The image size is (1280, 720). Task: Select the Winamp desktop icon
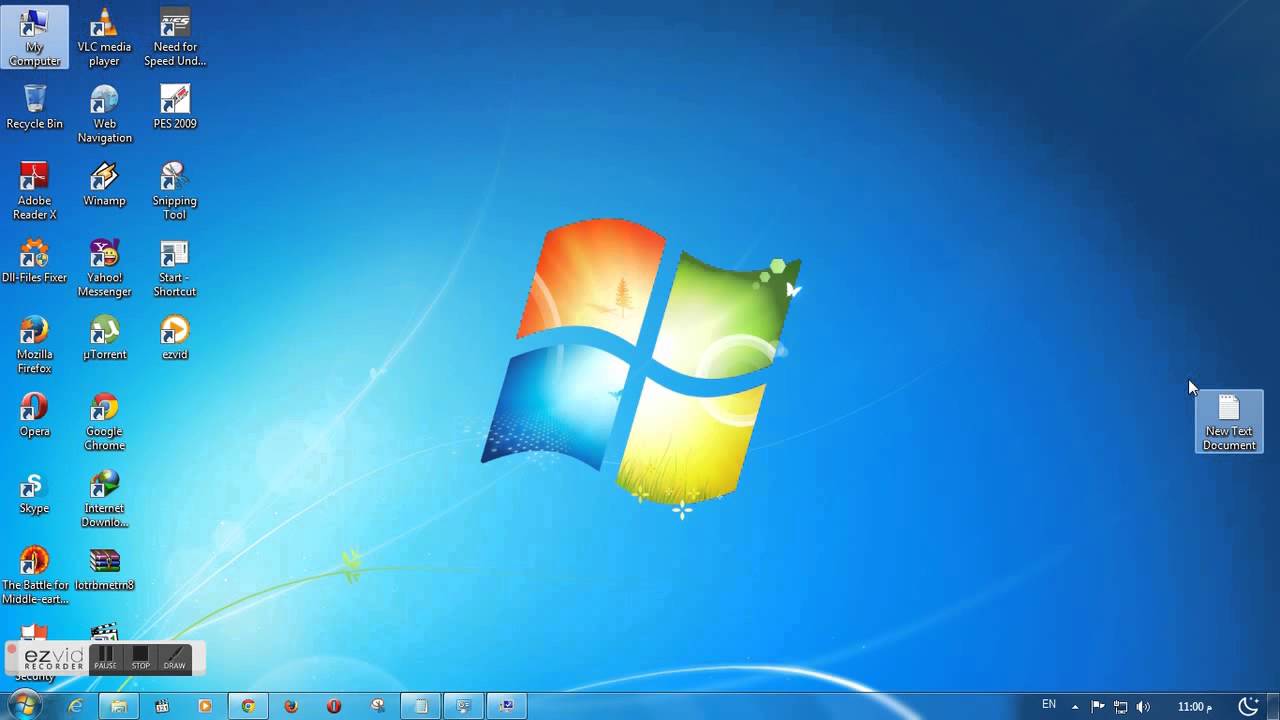[x=104, y=184]
